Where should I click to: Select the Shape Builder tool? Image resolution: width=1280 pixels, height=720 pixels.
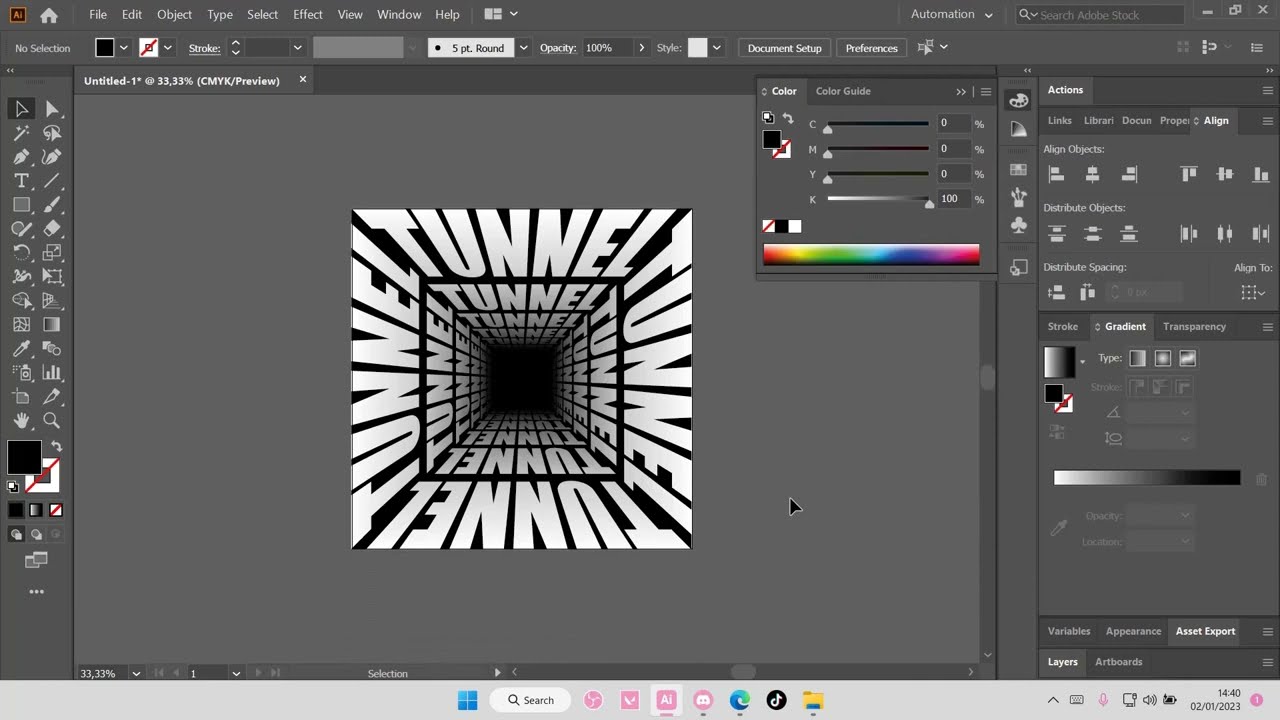click(21, 301)
